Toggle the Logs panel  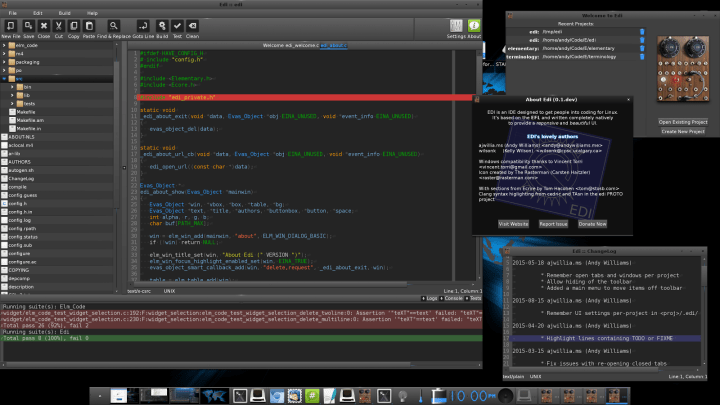pyautogui.click(x=429, y=298)
